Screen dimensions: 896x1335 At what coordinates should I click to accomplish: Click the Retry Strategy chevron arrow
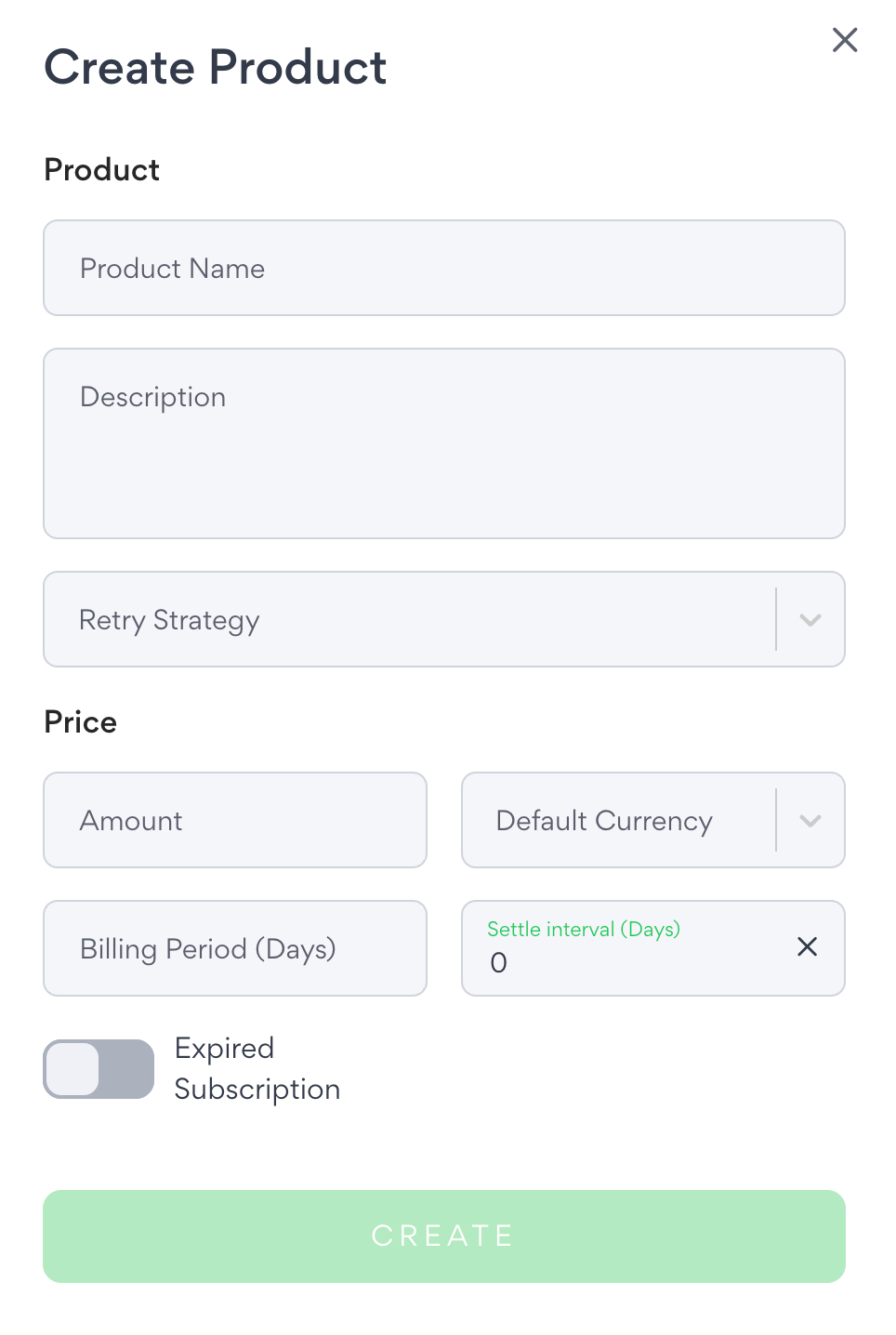(x=810, y=620)
